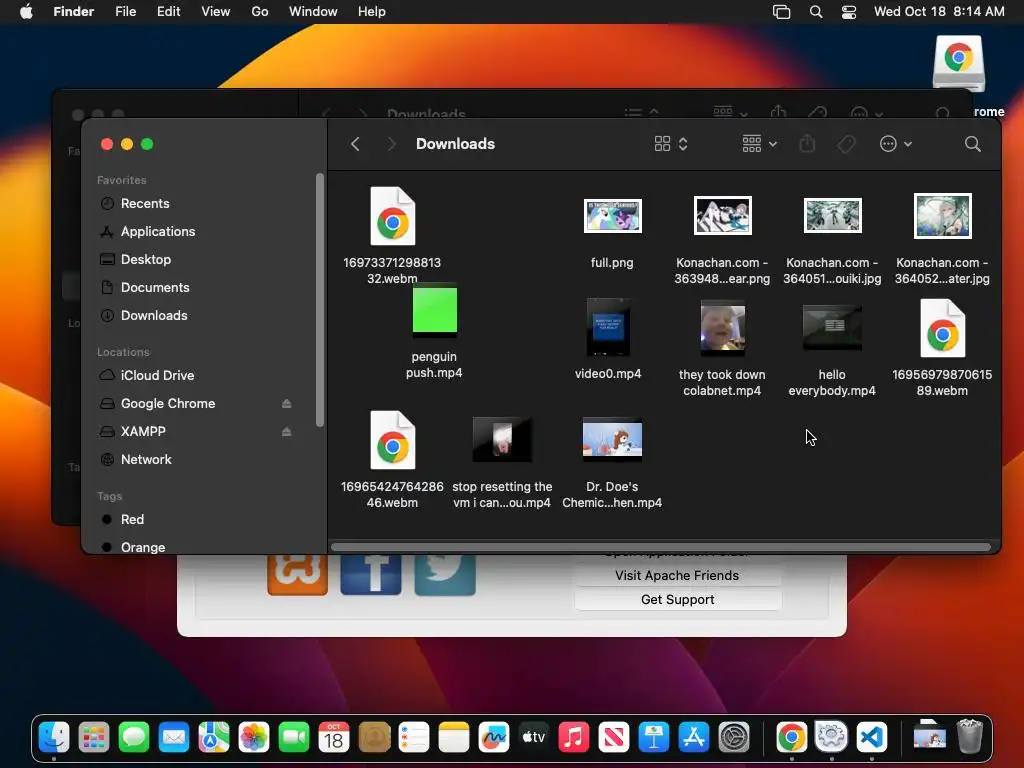The image size is (1024, 768).
Task: Open the File menu
Action: coord(125,12)
